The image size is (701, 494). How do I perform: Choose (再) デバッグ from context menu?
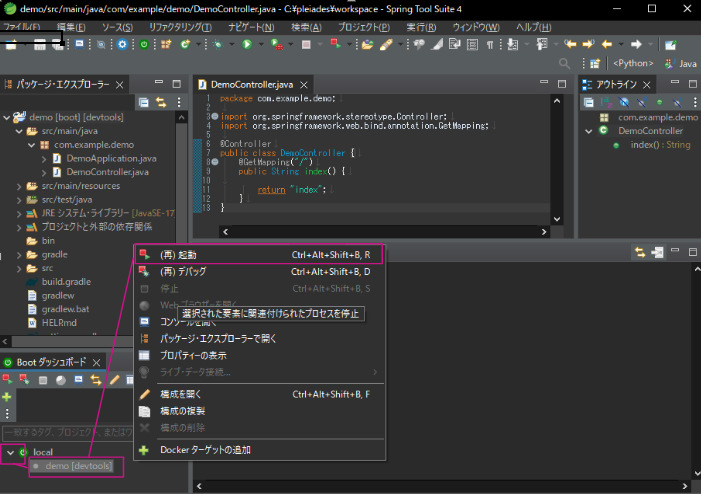[x=259, y=272]
